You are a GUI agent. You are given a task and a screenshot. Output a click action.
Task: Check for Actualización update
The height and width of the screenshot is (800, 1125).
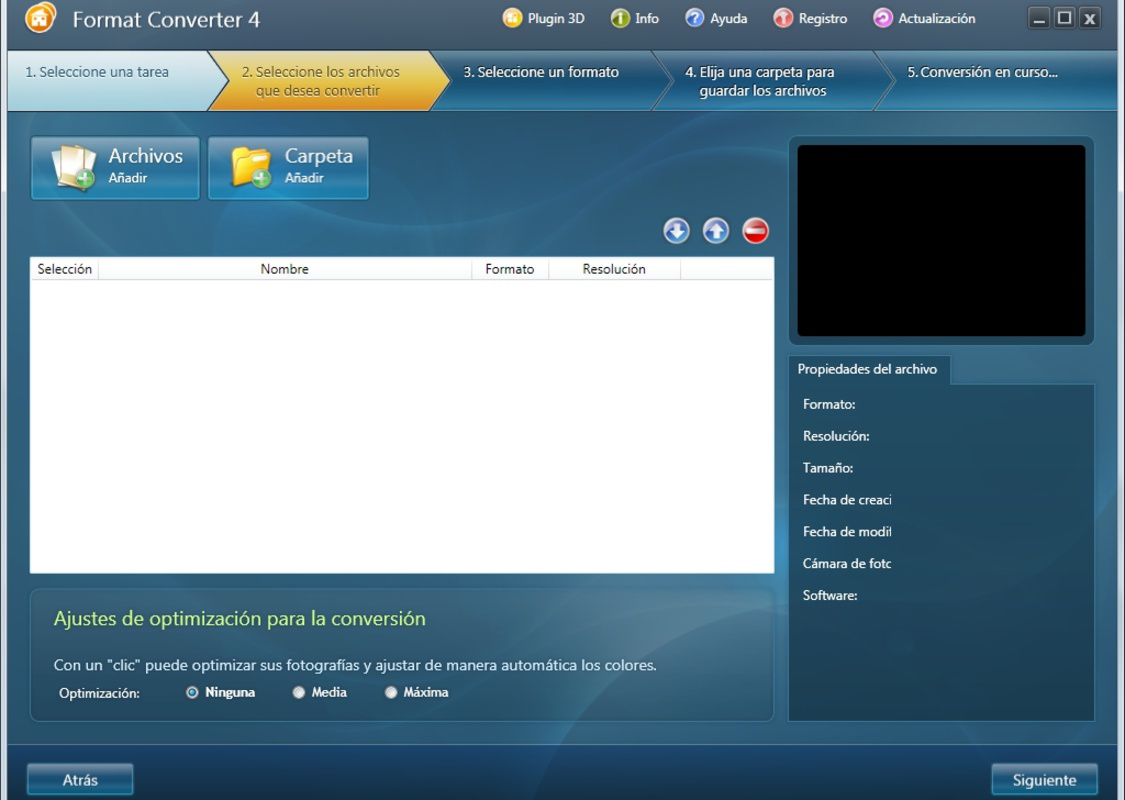pos(923,19)
